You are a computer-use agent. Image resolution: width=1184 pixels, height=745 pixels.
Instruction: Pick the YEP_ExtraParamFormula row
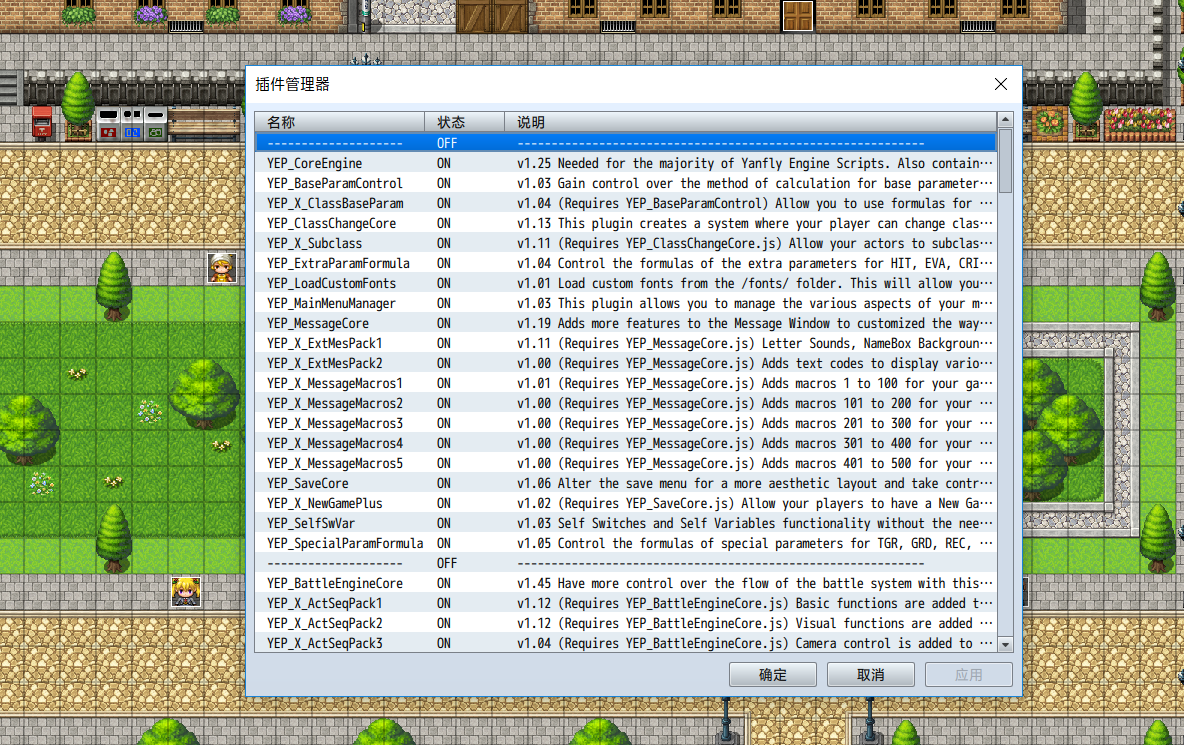(x=626, y=263)
